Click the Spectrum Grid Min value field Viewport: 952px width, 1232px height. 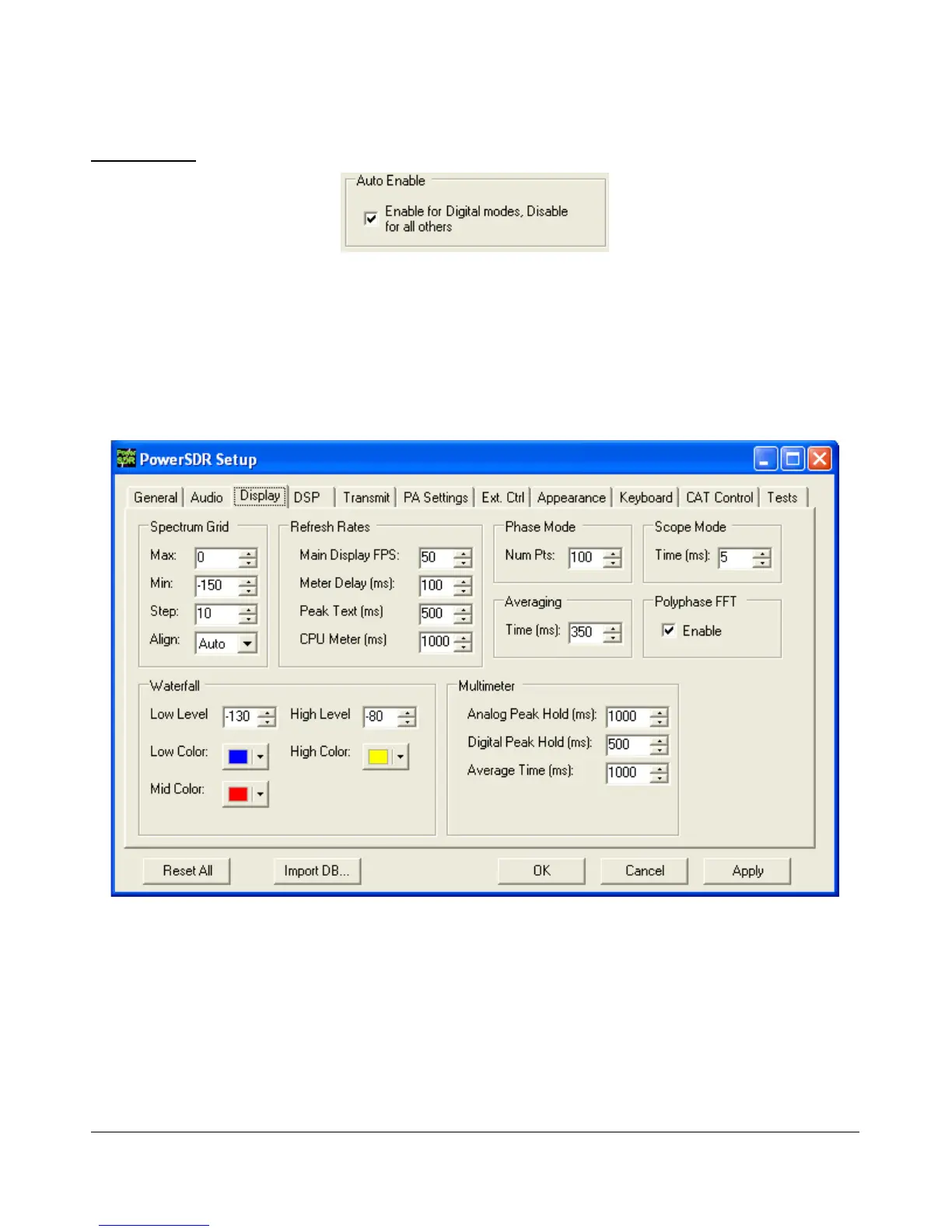tap(216, 586)
